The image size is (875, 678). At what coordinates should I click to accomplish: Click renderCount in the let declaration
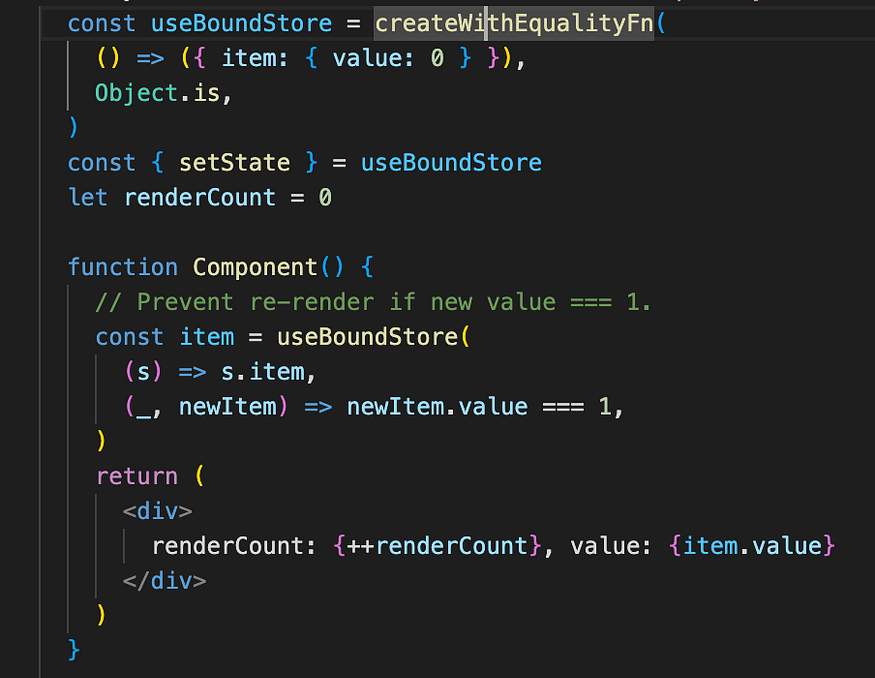[x=200, y=198]
